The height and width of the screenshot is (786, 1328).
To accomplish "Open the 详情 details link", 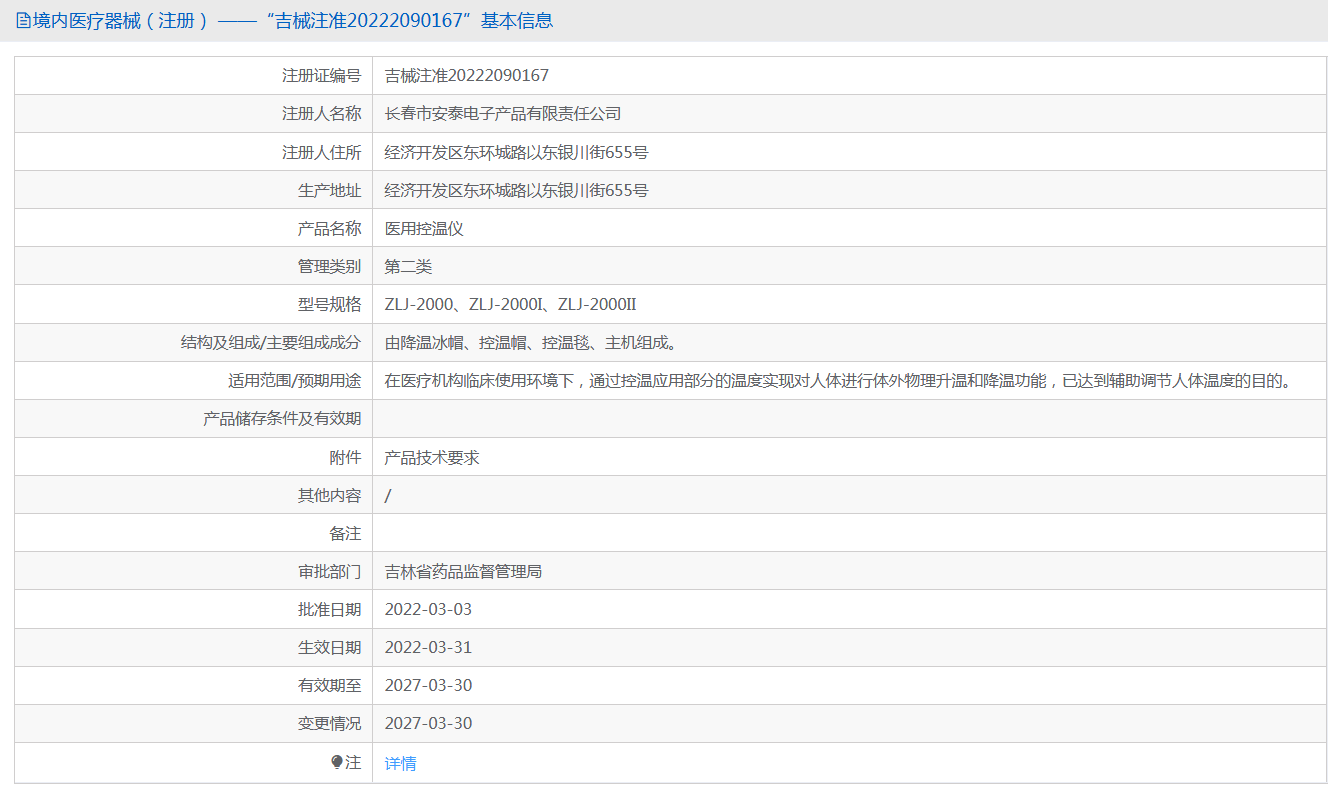I will [x=400, y=763].
